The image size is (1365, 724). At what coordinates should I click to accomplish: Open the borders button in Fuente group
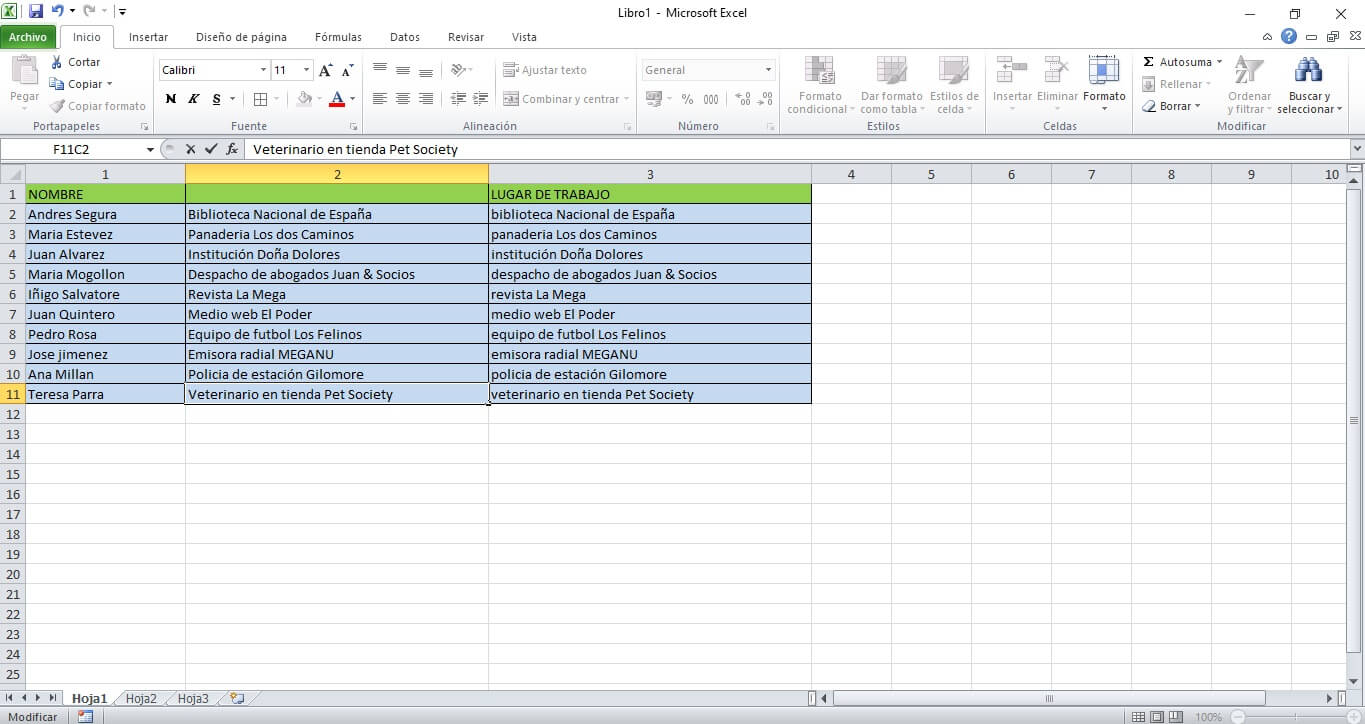click(x=260, y=99)
